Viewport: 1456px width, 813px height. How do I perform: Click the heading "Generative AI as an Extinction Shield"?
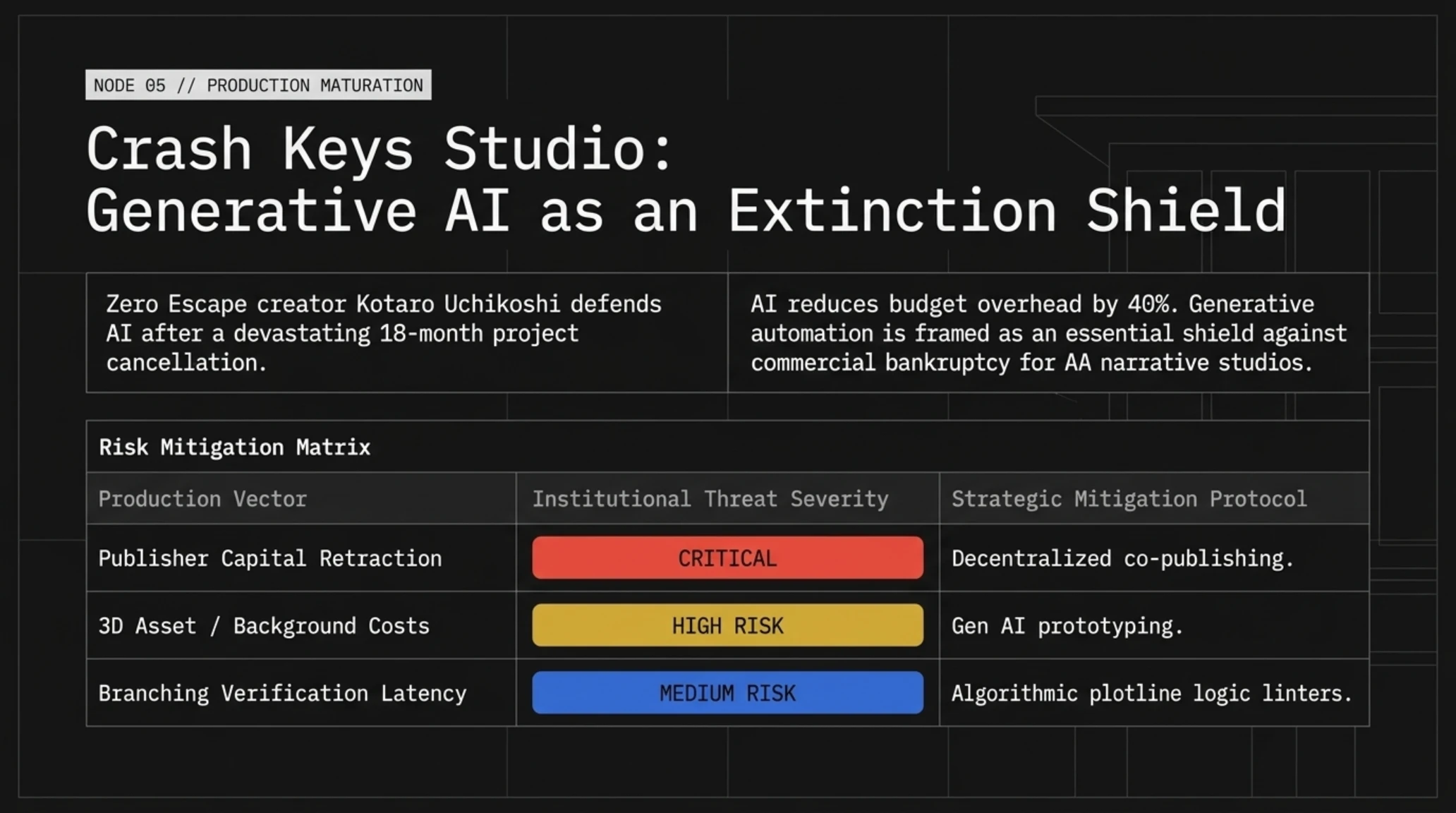[x=686, y=210]
